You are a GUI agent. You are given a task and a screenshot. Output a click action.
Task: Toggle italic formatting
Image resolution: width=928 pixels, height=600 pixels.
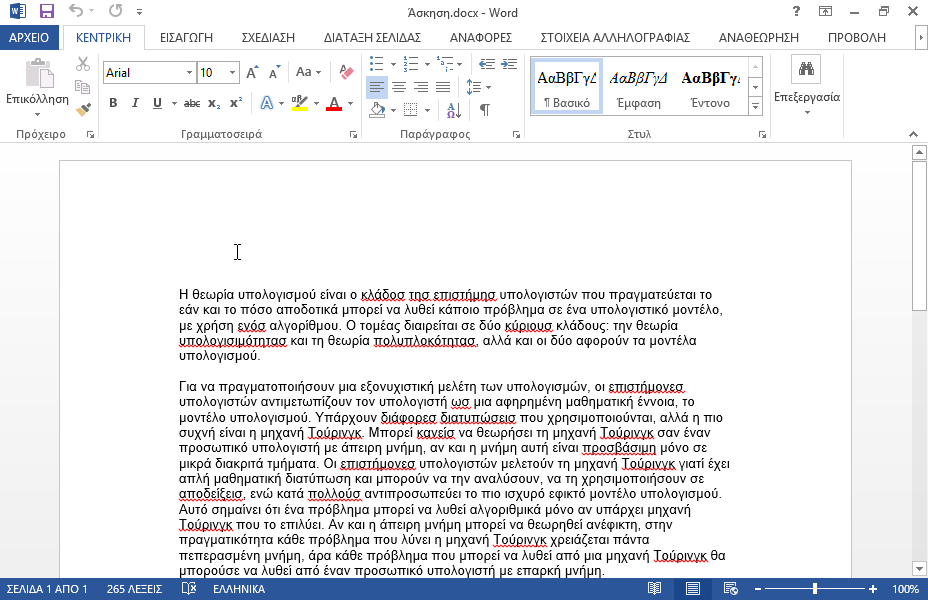(x=135, y=104)
